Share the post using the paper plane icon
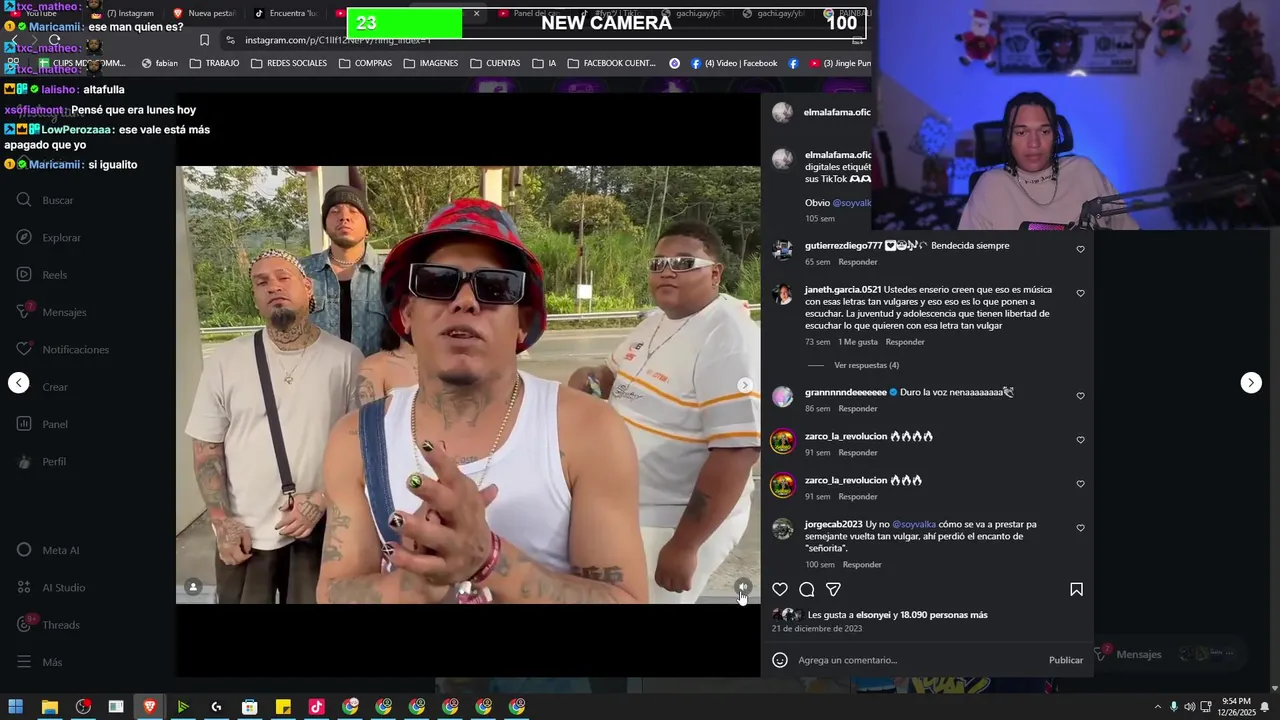1280x720 pixels. (833, 590)
